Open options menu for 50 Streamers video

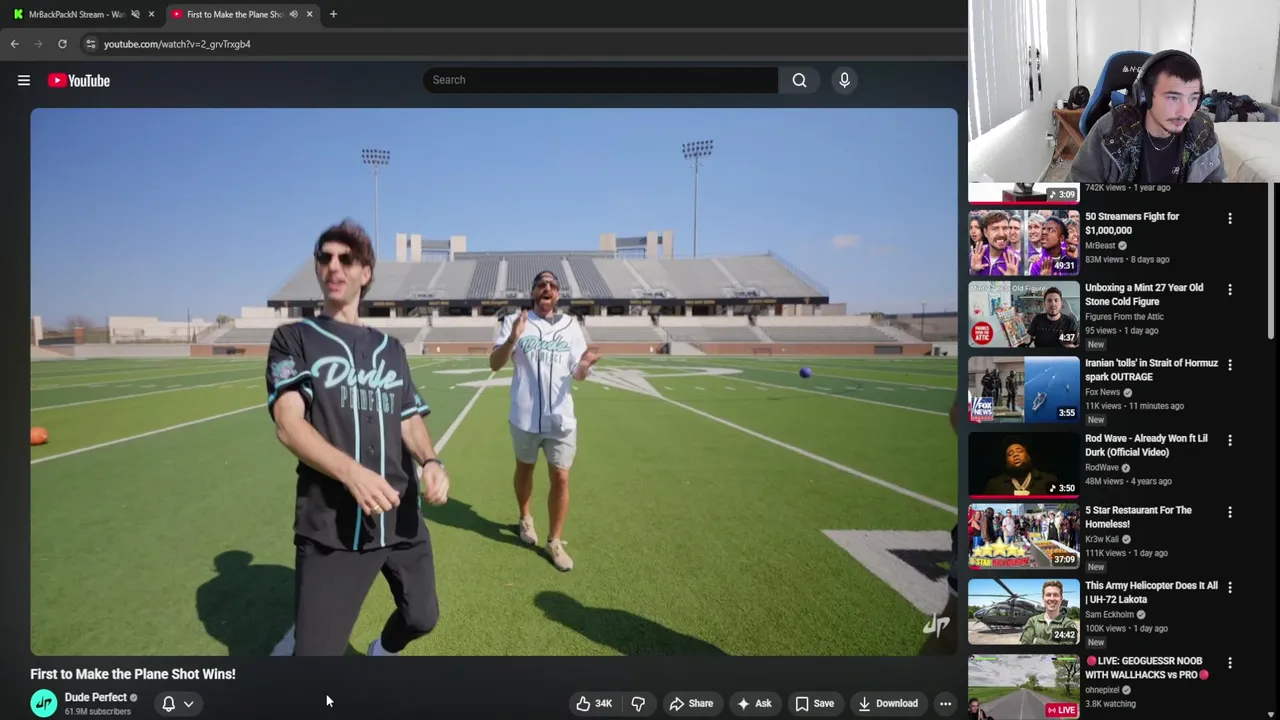(1230, 218)
